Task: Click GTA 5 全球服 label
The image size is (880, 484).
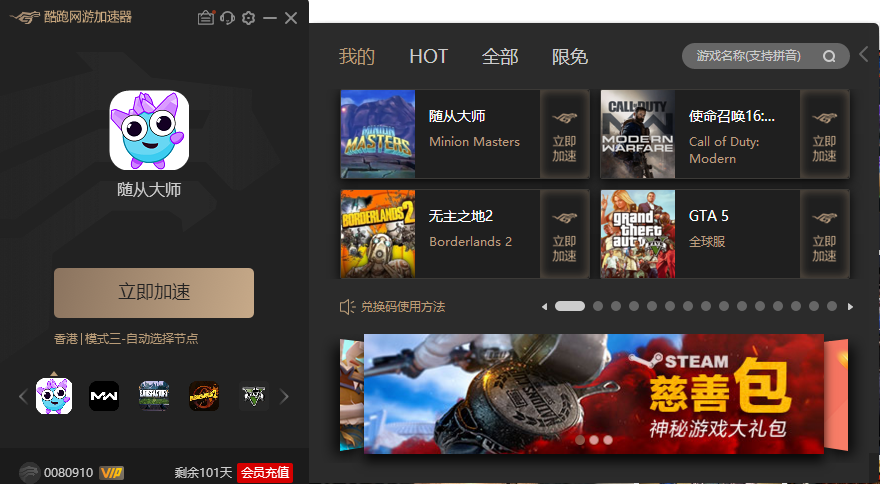Action: [707, 242]
